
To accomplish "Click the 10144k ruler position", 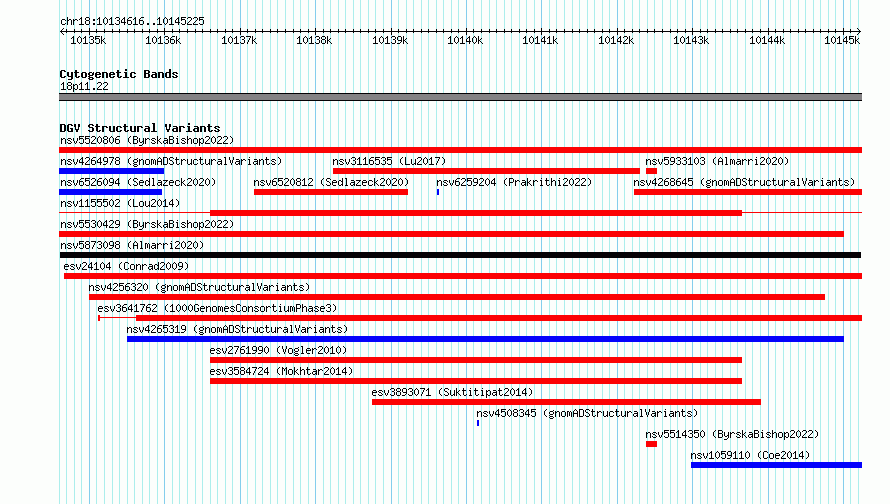I will tap(767, 40).
